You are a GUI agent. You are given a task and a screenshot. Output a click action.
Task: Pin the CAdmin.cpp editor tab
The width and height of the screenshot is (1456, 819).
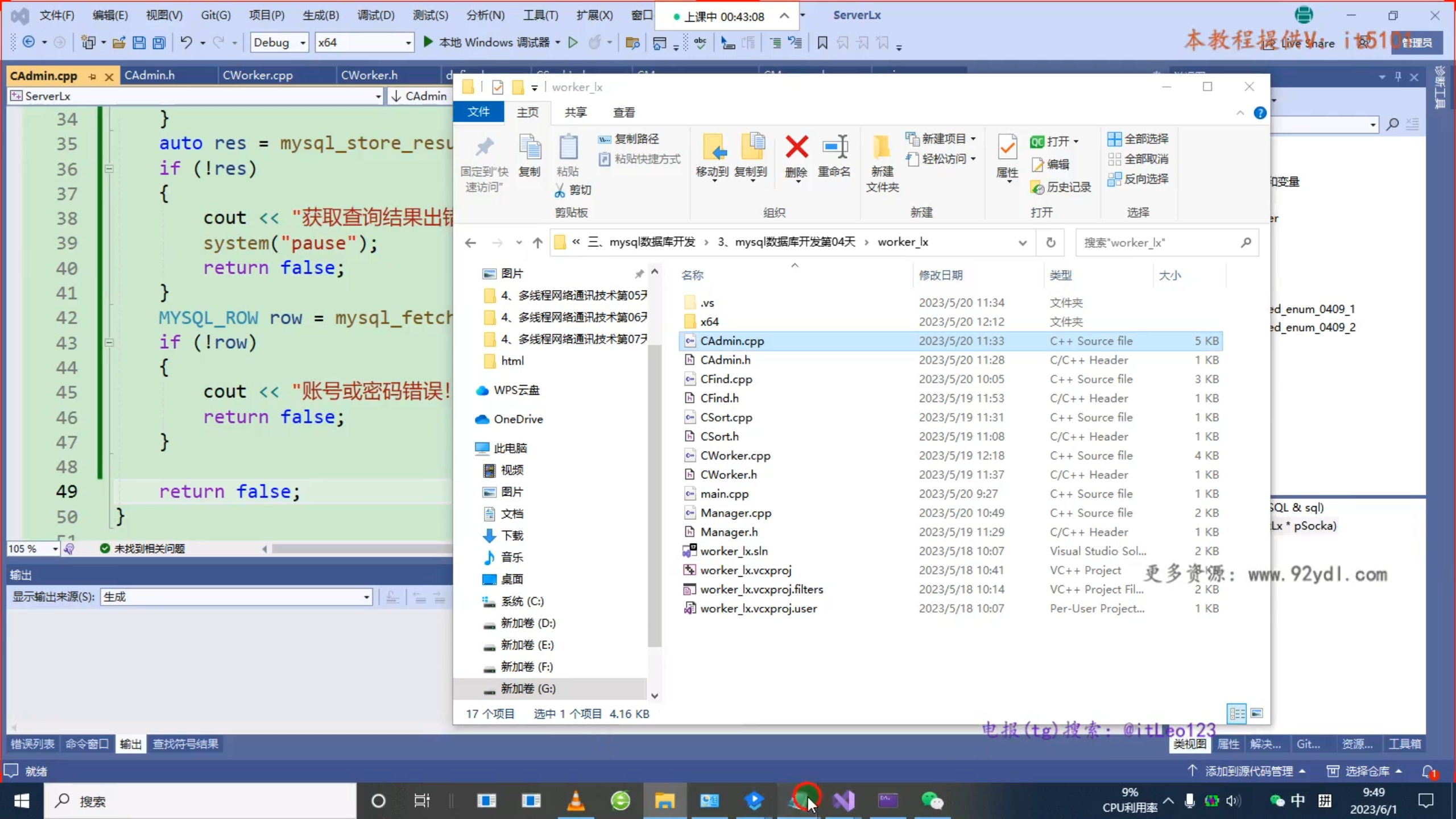coord(92,76)
